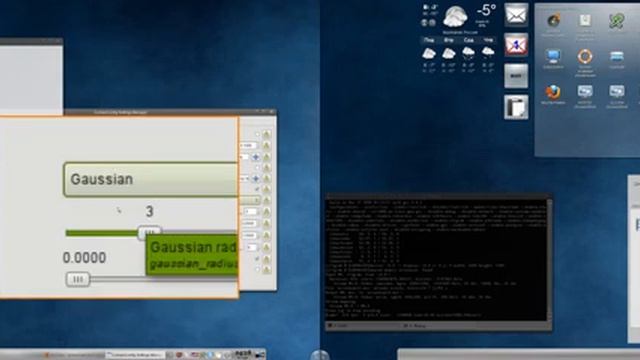Viewport: 640px width, 360px height.
Task: Open the blue drive icon in folder view
Action: 616,56
